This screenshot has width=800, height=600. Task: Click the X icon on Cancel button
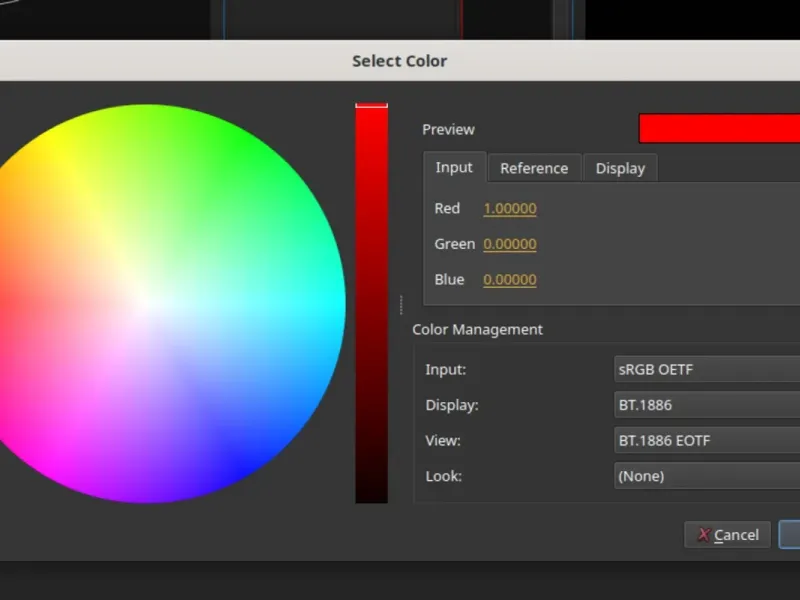click(704, 535)
